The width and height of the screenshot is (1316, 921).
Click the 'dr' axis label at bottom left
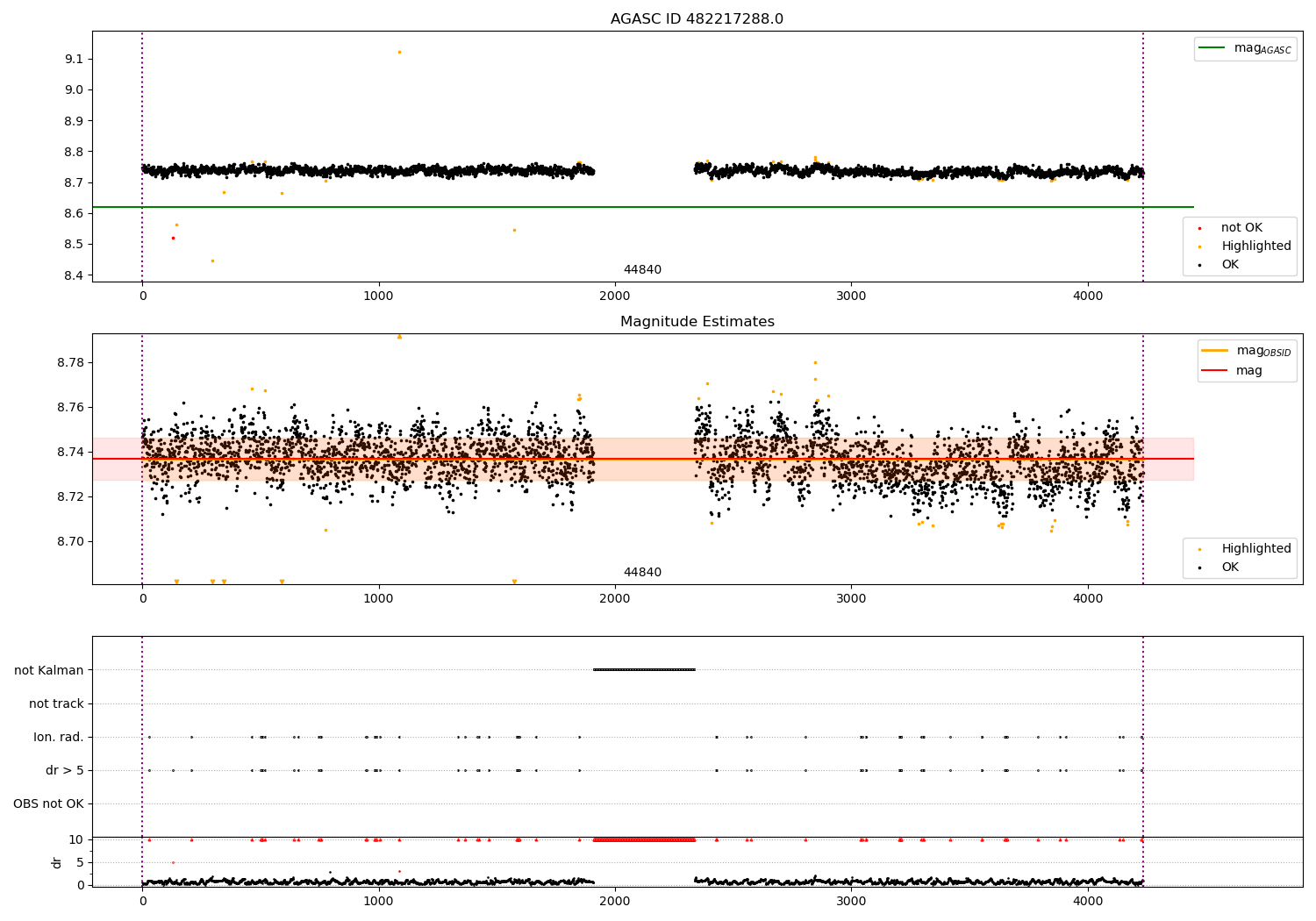[57, 862]
